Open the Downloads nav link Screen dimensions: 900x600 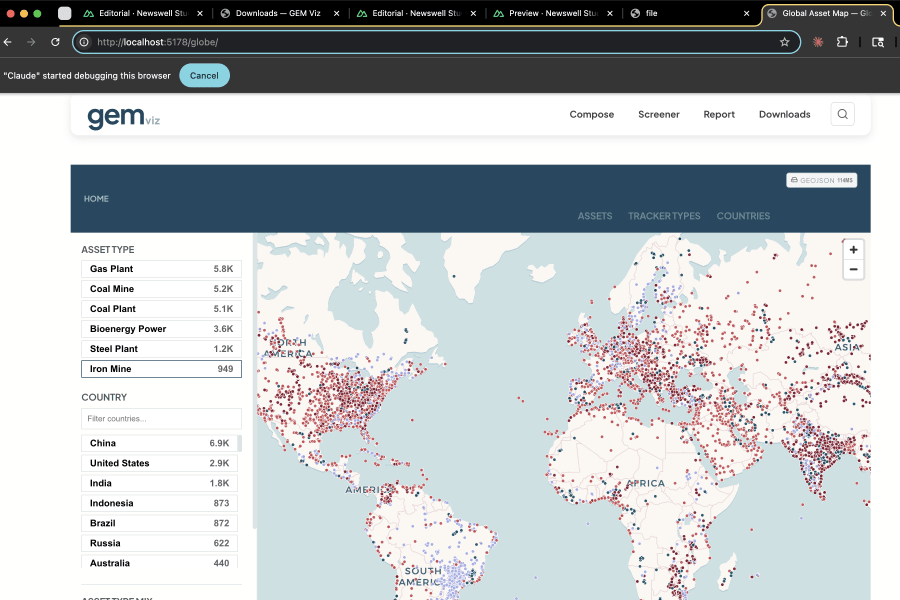tap(784, 114)
